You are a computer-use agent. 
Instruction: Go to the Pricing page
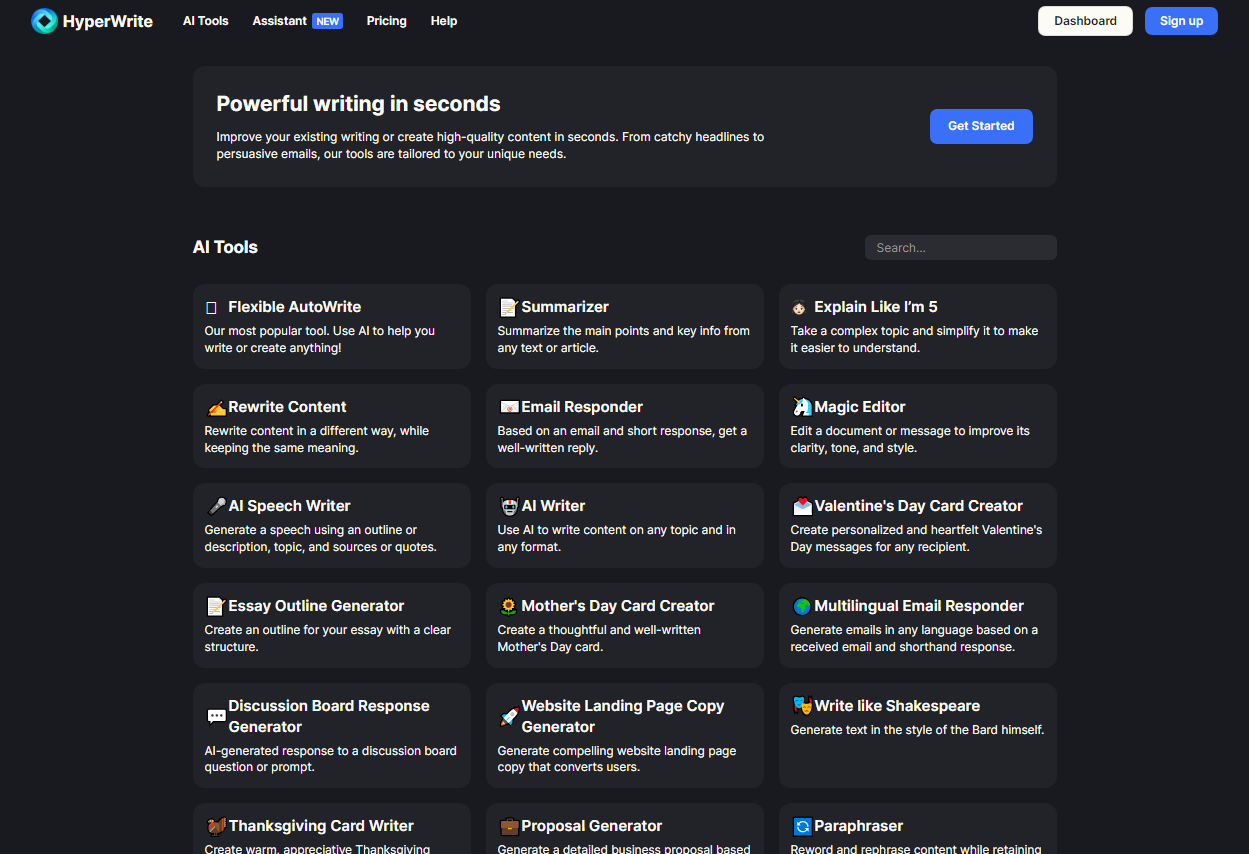tap(386, 21)
